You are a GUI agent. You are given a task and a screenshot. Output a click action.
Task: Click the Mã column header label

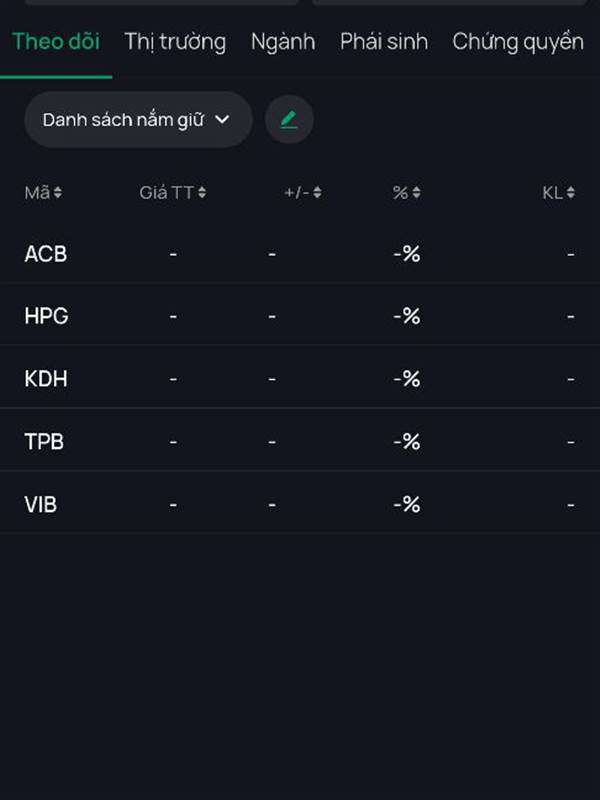tap(37, 193)
